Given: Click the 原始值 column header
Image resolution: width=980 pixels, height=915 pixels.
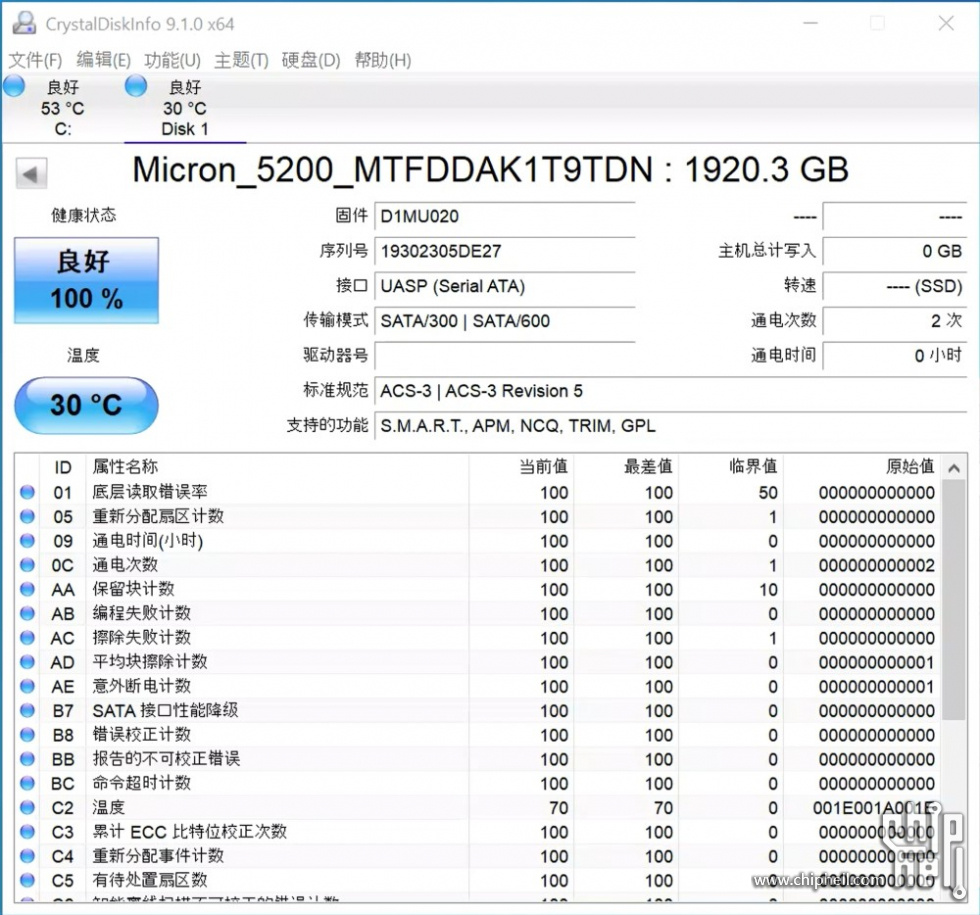Looking at the screenshot, I should click(910, 467).
